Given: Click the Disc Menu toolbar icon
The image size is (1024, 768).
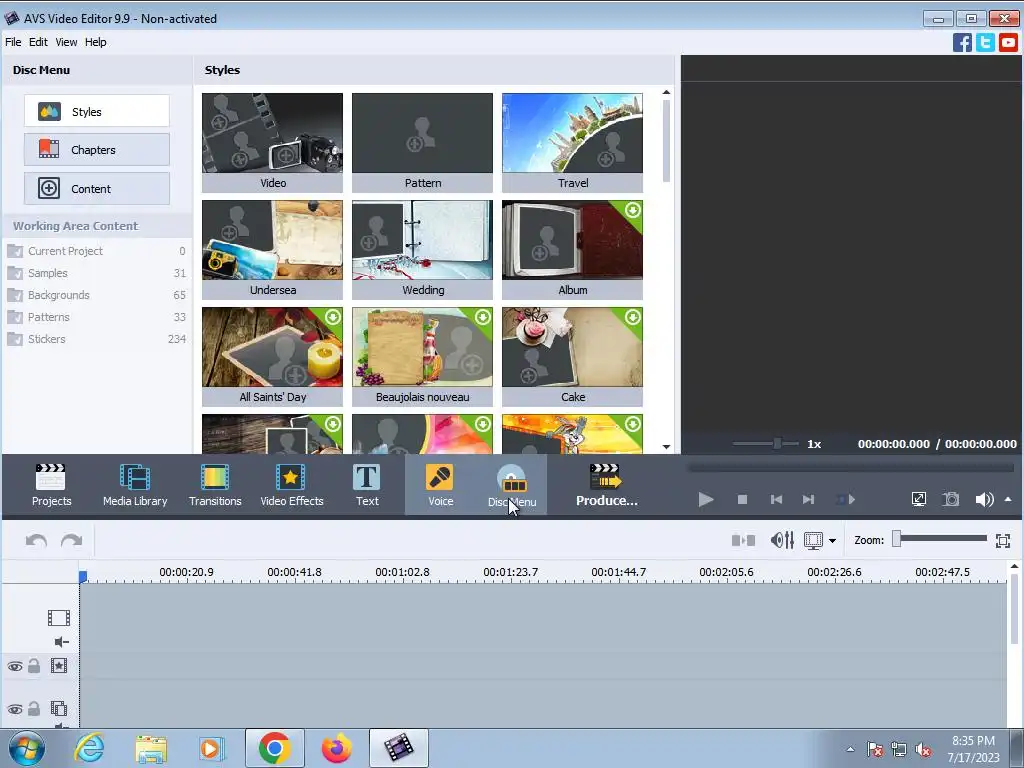Looking at the screenshot, I should pyautogui.click(x=511, y=485).
